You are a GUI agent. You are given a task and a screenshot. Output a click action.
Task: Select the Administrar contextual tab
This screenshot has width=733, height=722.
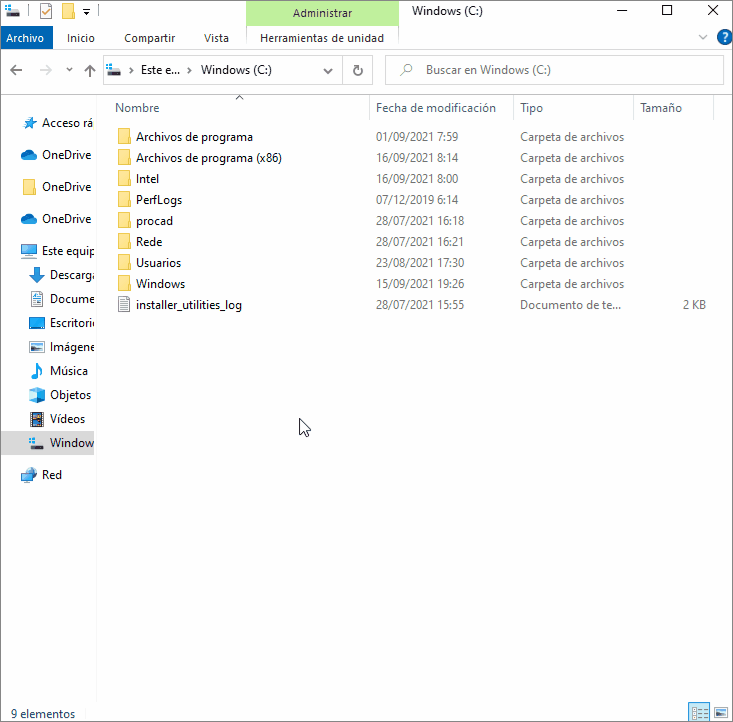click(322, 13)
